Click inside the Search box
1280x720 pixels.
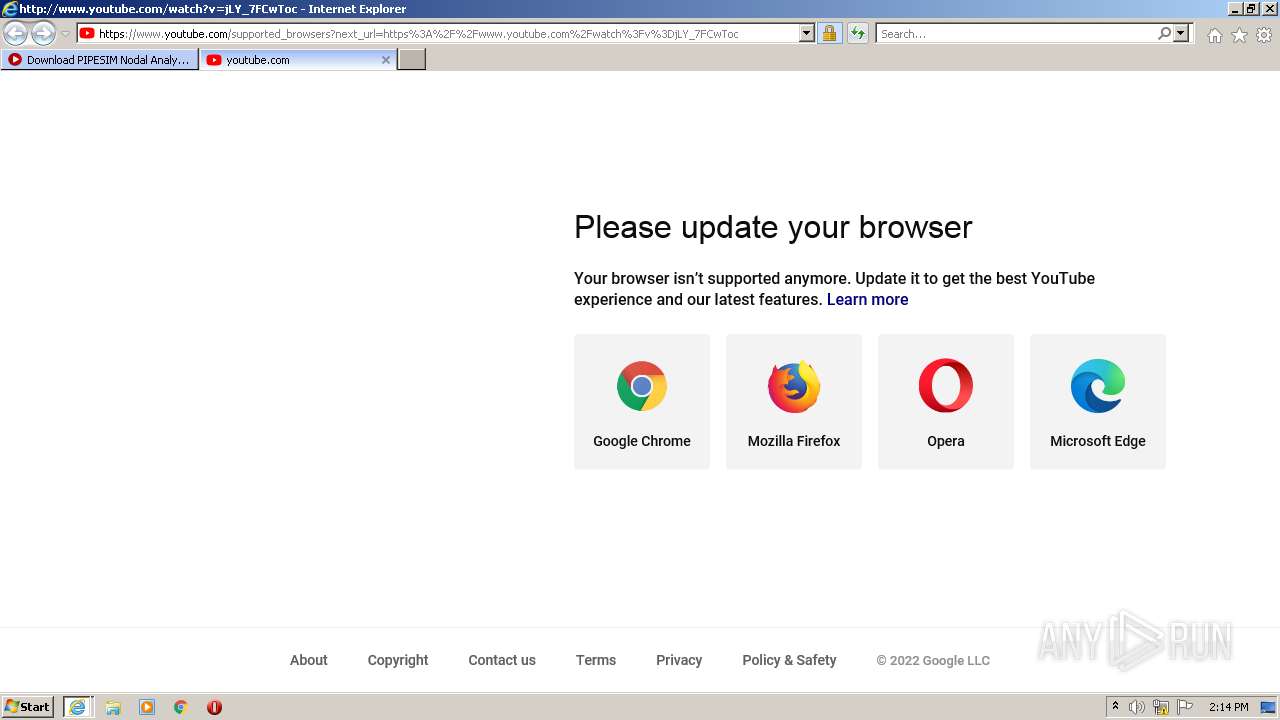coord(1016,34)
